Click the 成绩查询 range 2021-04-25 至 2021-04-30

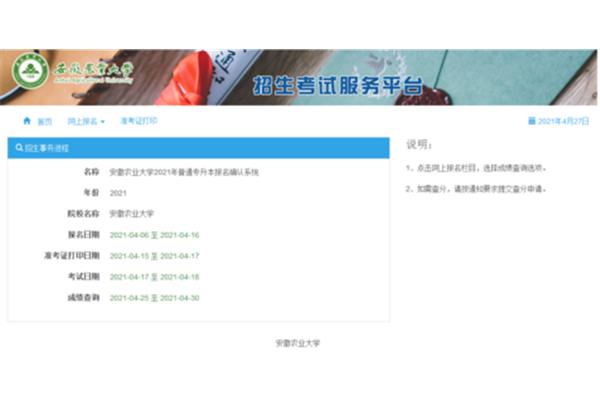[x=155, y=298]
